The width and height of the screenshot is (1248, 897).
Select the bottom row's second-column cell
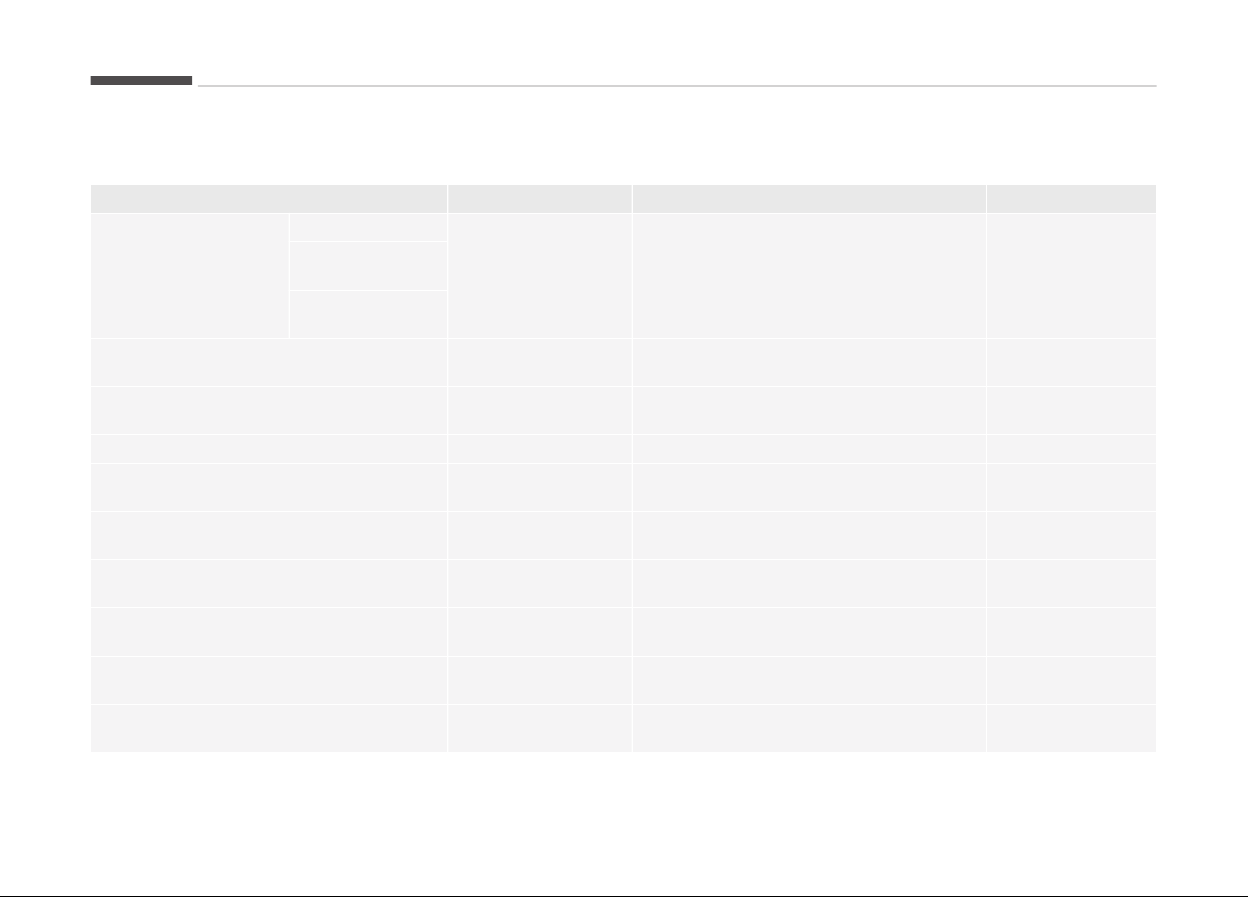[x=540, y=728]
